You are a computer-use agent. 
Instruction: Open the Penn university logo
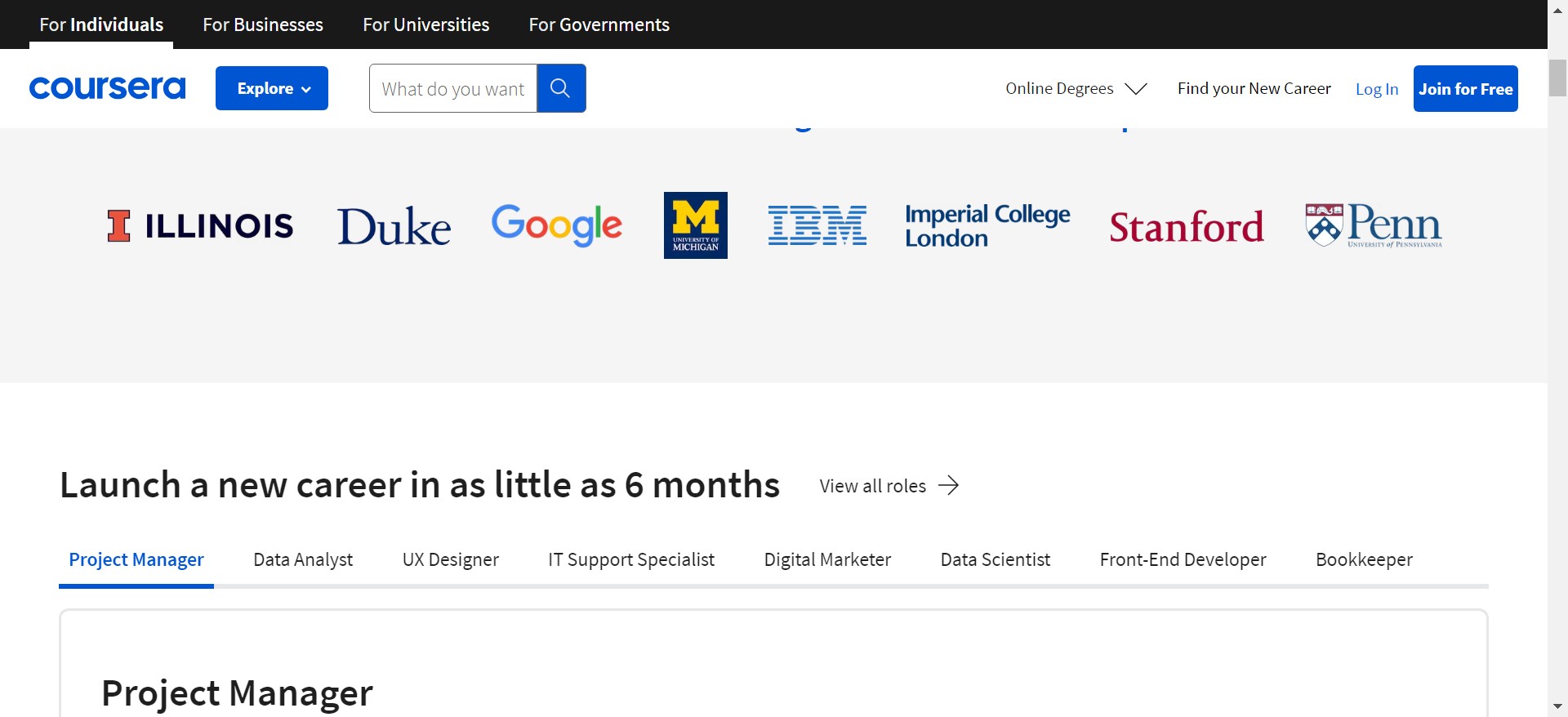click(1374, 225)
